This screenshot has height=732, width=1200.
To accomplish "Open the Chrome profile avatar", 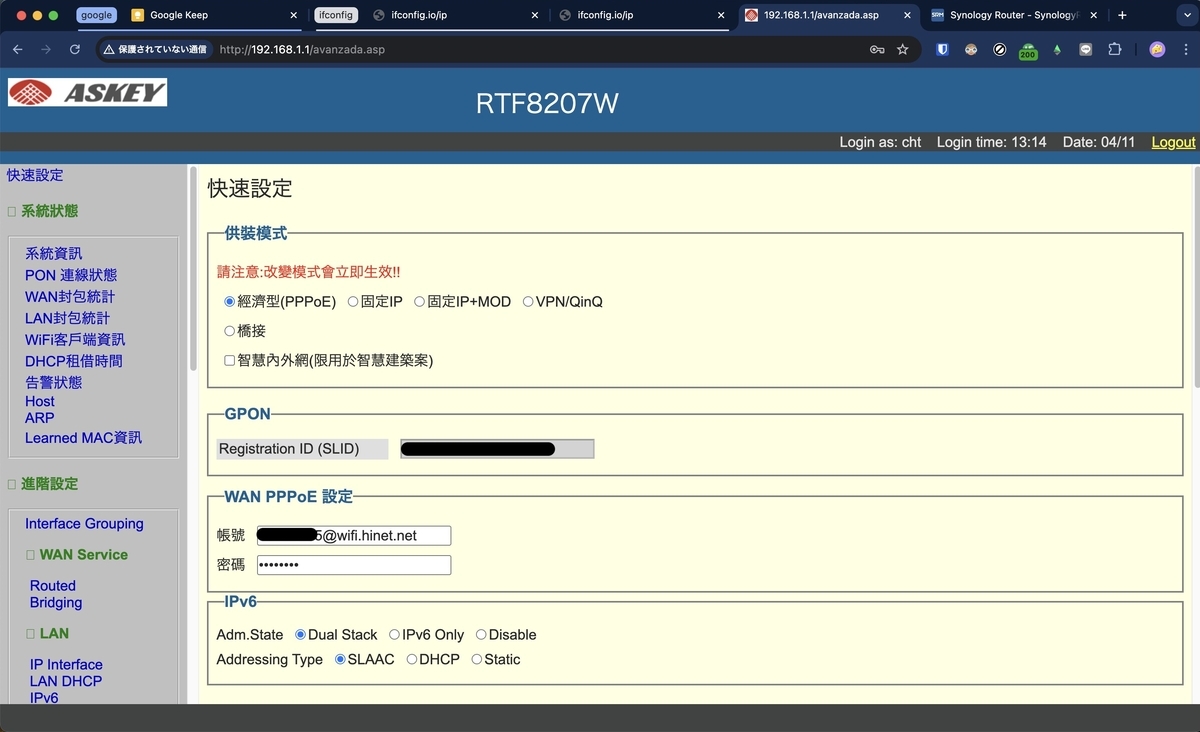I will point(1157,49).
